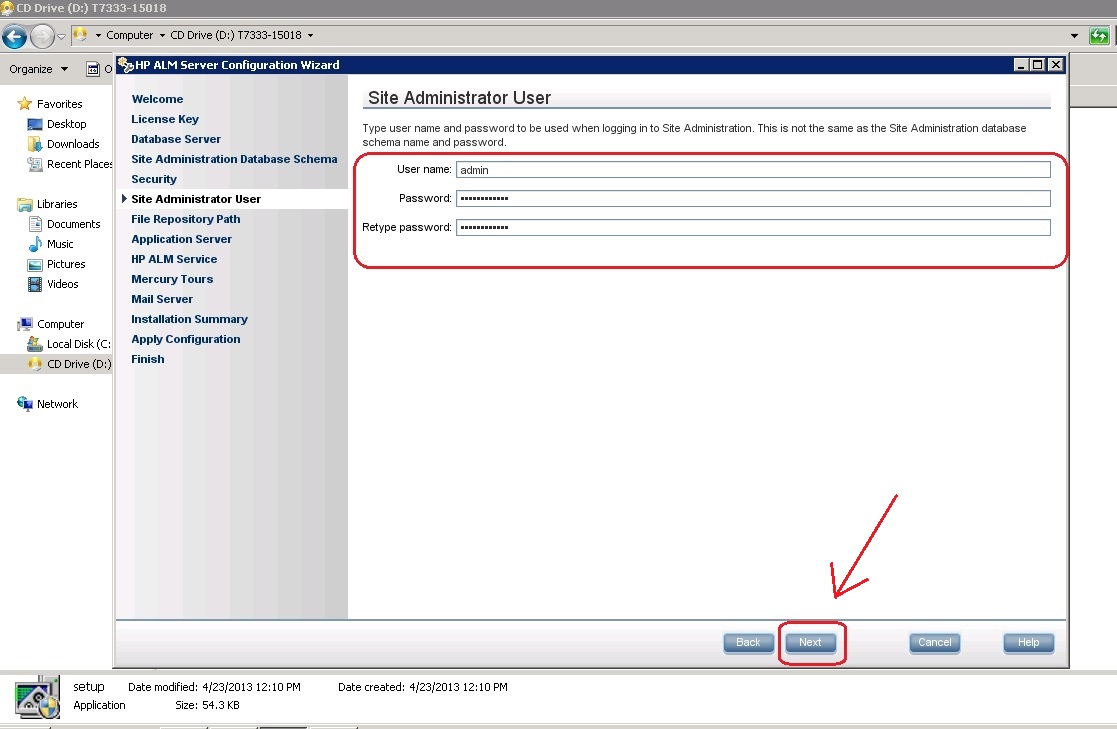This screenshot has width=1117, height=729.
Task: Click the Libraries icon in navigation pane
Action: (x=25, y=204)
